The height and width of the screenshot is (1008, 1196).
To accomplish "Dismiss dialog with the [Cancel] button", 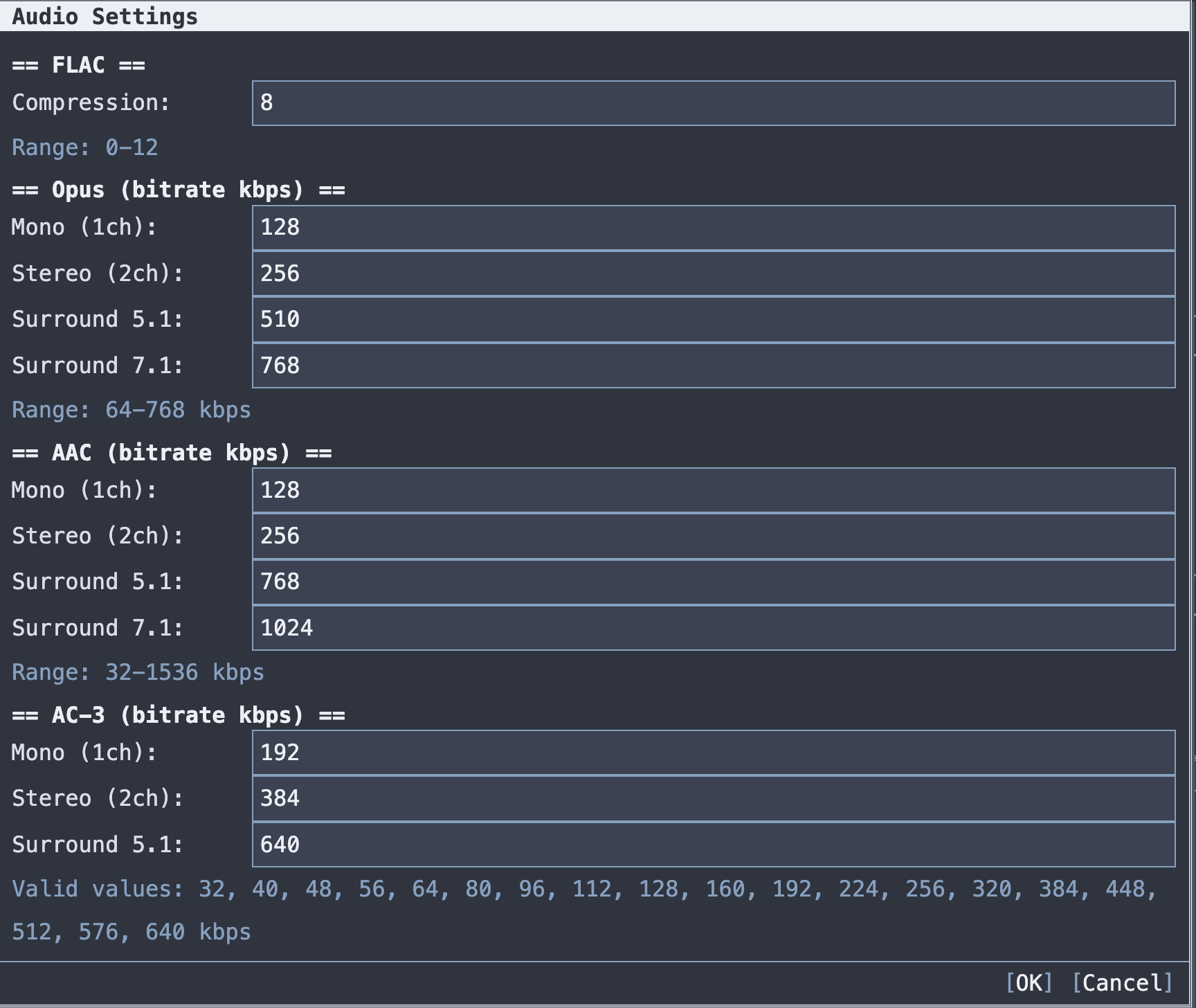I will (x=1123, y=983).
